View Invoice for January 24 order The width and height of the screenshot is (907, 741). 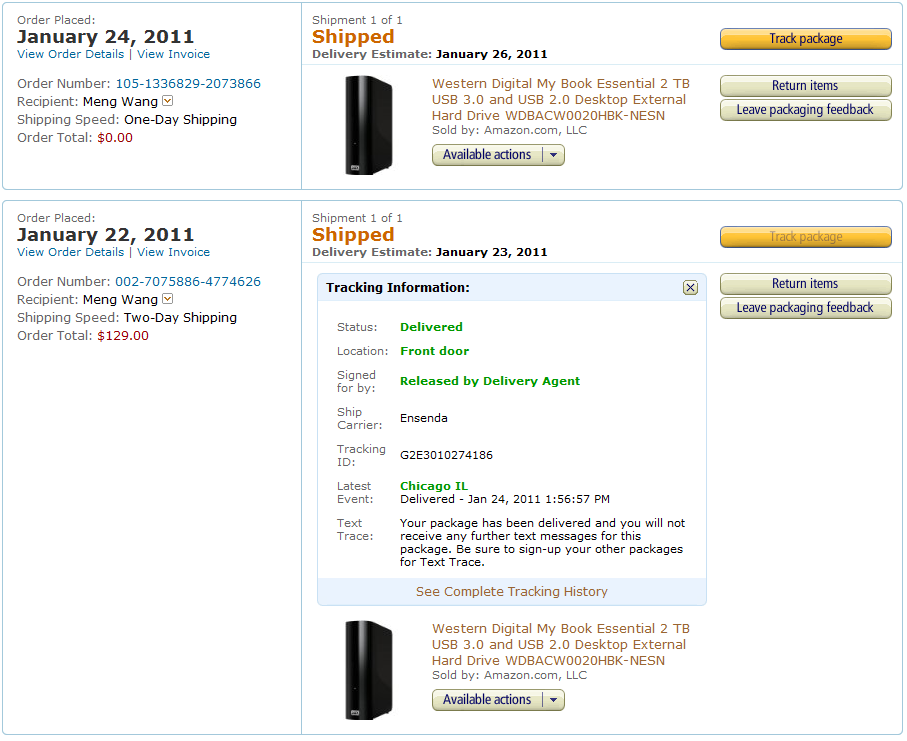[174, 54]
